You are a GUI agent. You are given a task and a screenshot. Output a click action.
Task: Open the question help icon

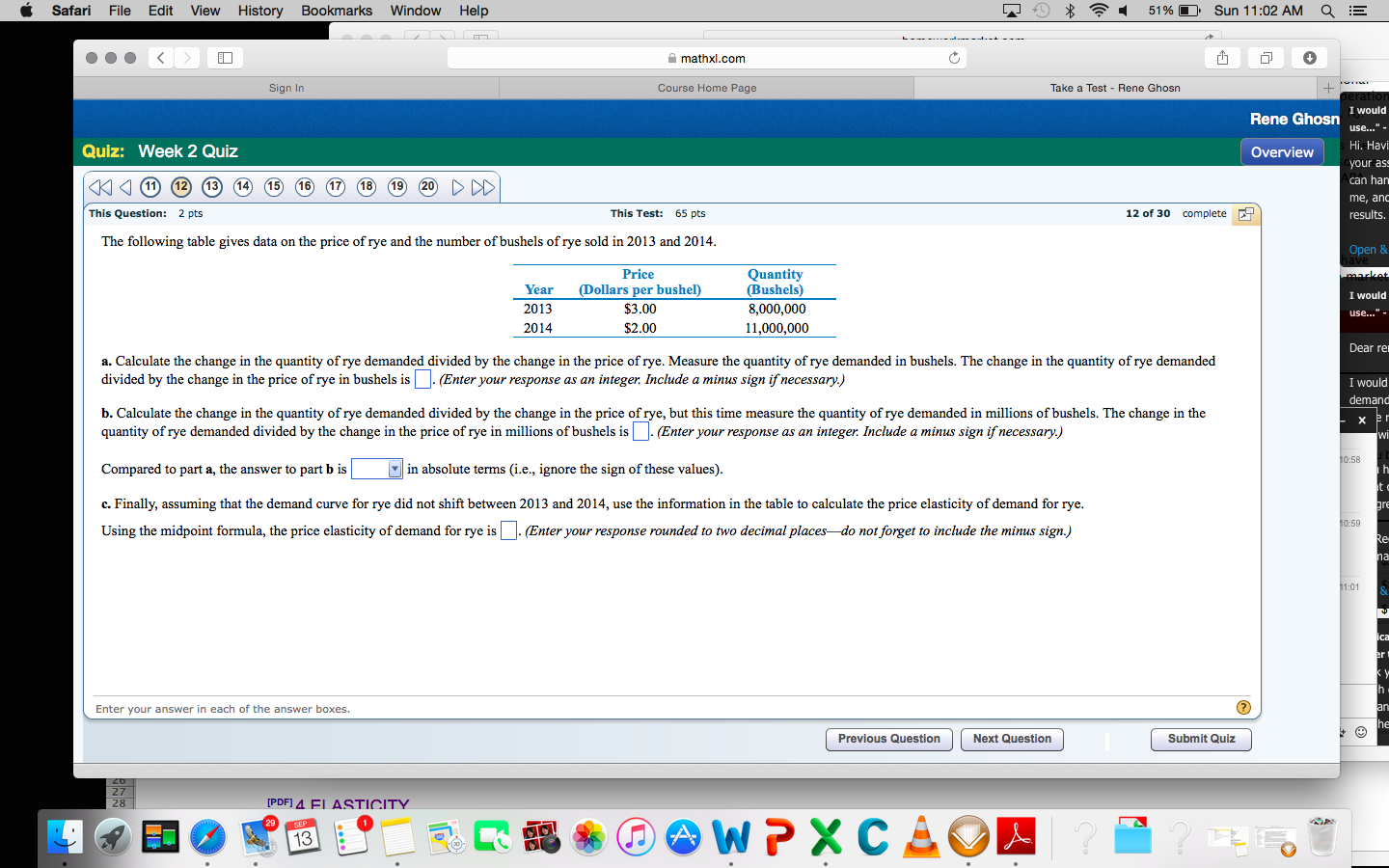click(x=1243, y=708)
